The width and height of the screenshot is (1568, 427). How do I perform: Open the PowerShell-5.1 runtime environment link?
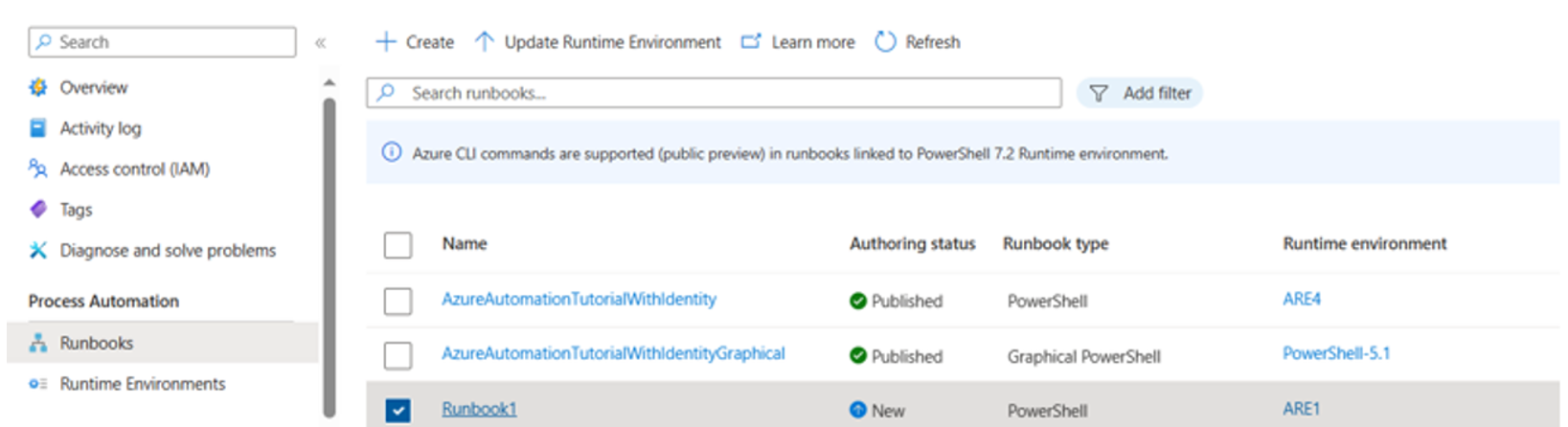[x=1336, y=353]
